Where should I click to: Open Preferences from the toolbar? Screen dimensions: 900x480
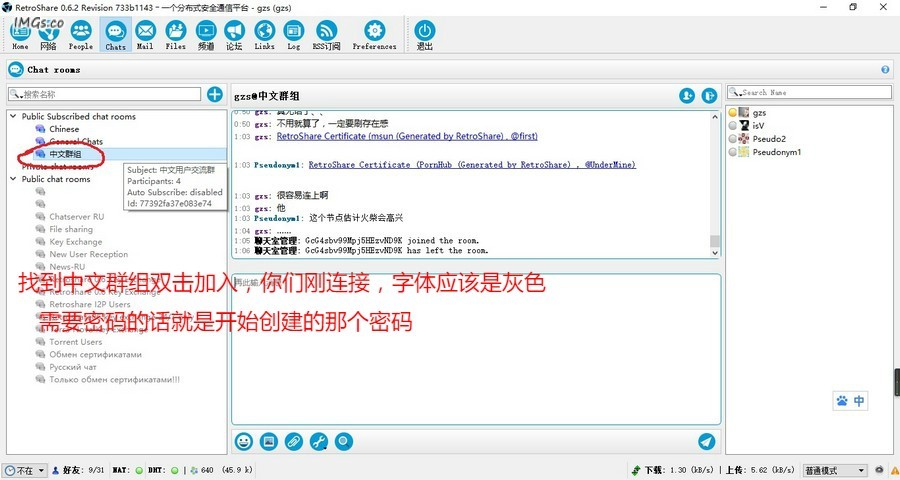375,35
